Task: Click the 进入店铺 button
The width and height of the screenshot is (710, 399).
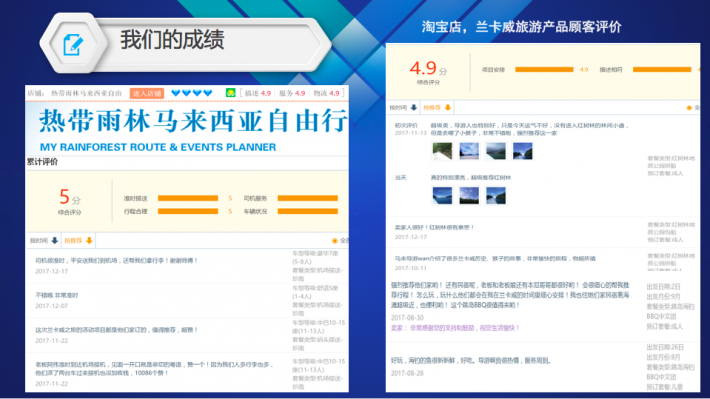Action: pyautogui.click(x=147, y=93)
